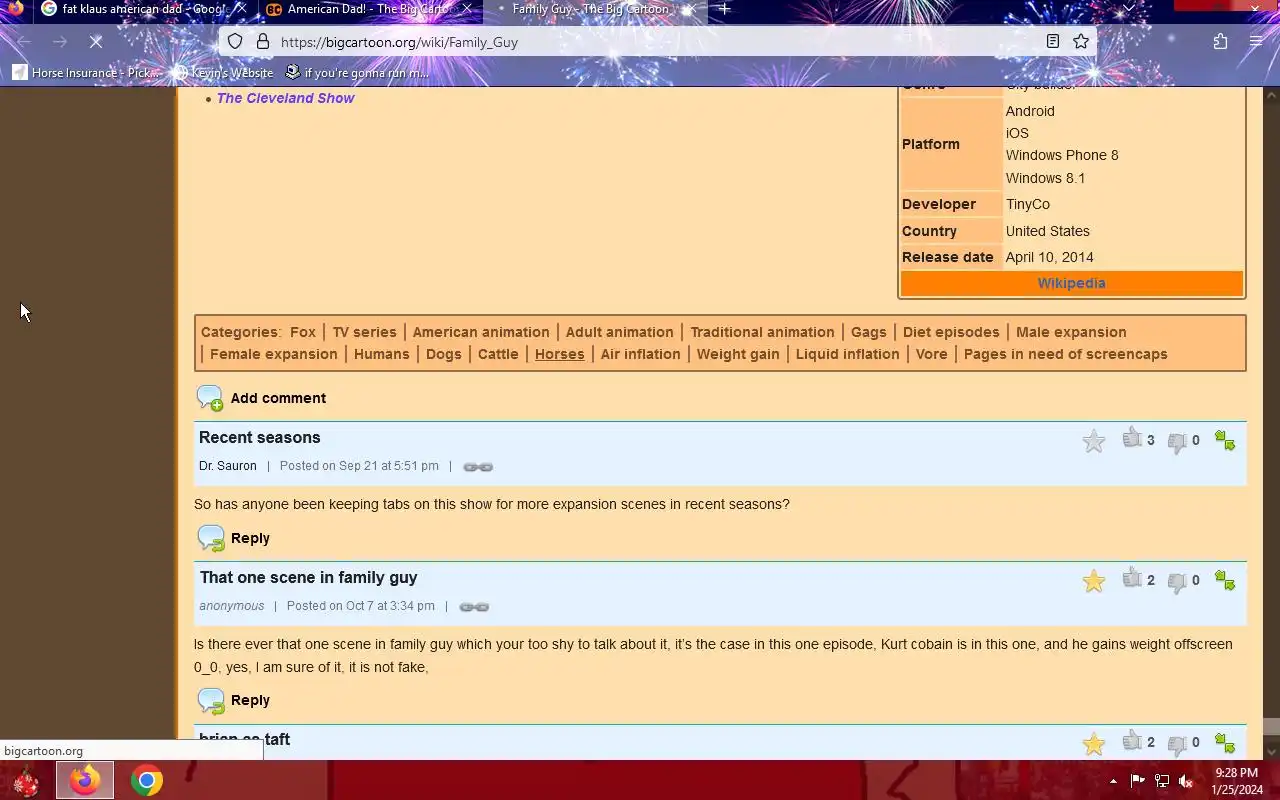1280x800 pixels.
Task: Show hidden system tray icons
Action: coord(1113,781)
